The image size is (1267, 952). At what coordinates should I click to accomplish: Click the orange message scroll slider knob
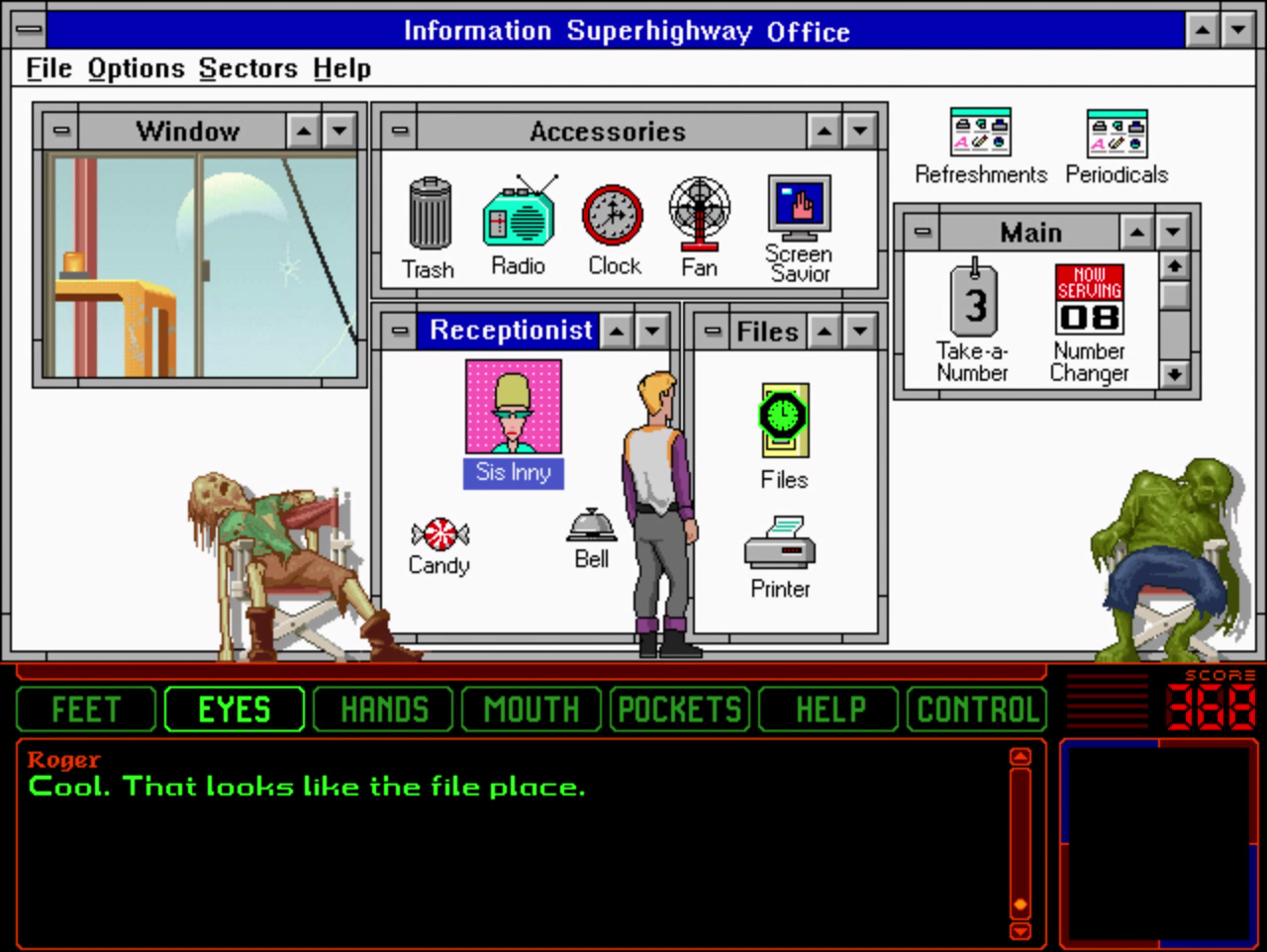(1021, 905)
